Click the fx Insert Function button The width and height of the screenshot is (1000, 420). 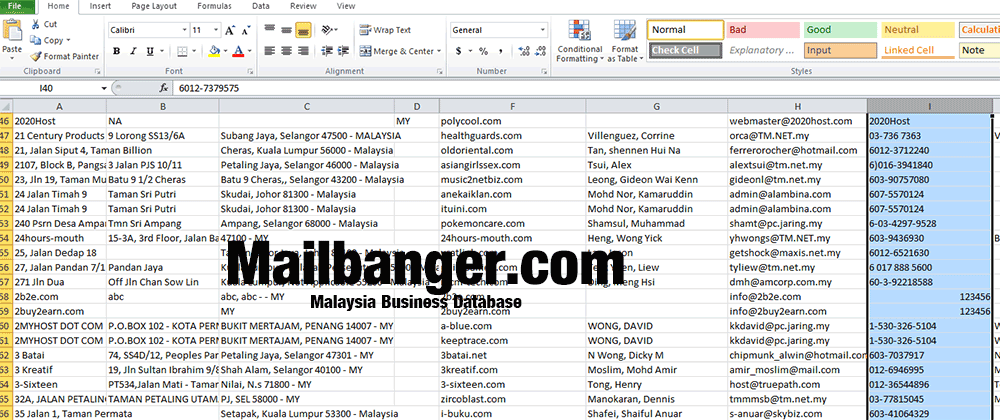pyautogui.click(x=164, y=88)
